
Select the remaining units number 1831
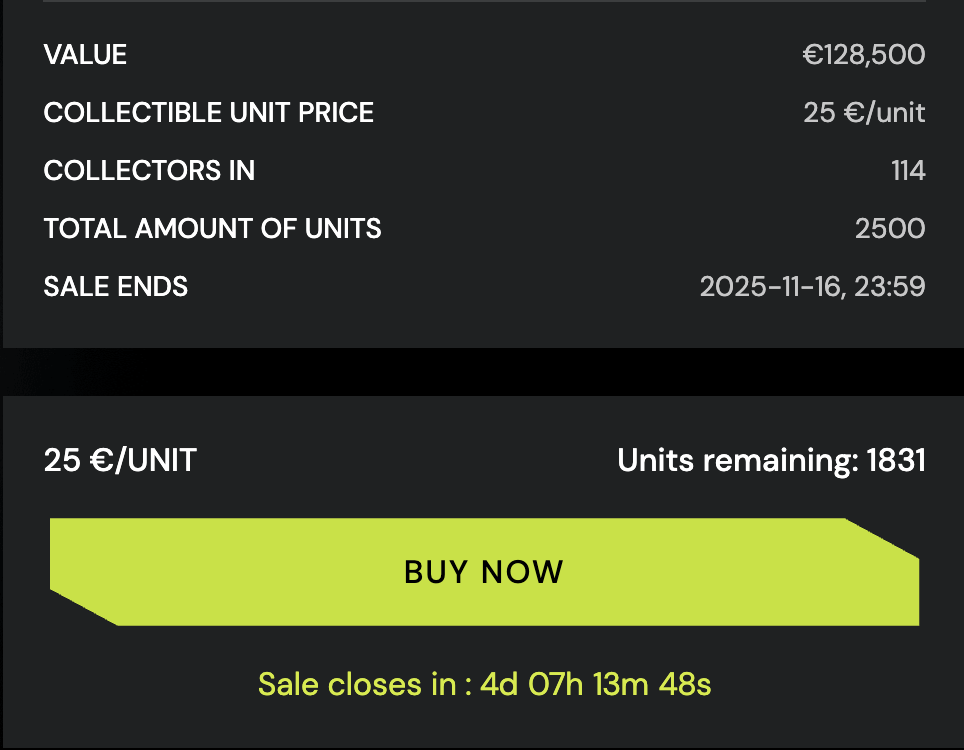[896, 461]
